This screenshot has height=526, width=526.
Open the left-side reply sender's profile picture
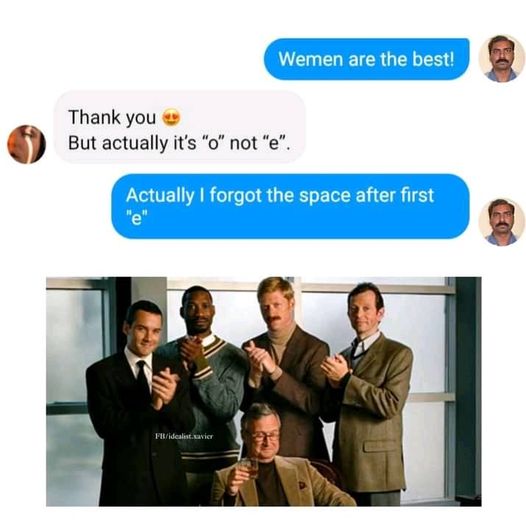click(x=27, y=144)
